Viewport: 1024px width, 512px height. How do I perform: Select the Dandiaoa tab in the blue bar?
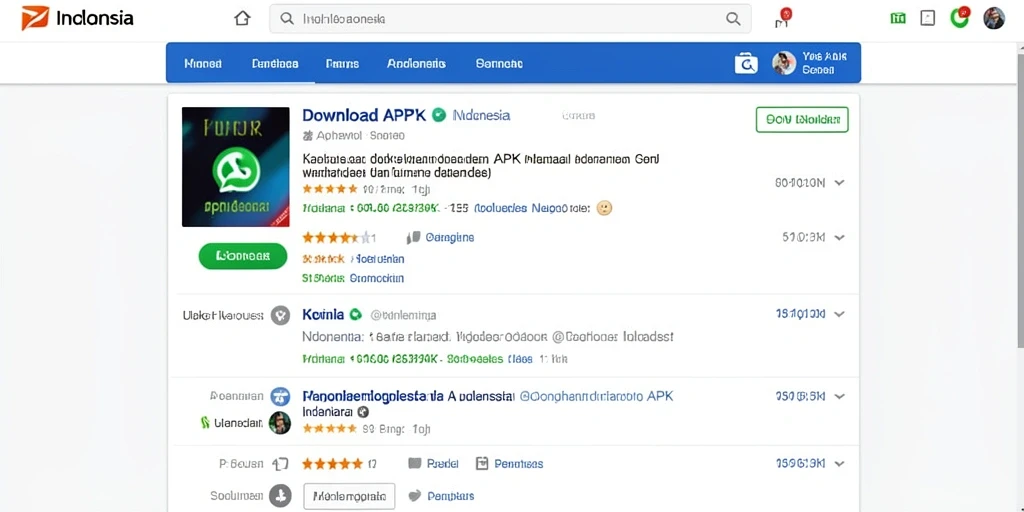[275, 64]
